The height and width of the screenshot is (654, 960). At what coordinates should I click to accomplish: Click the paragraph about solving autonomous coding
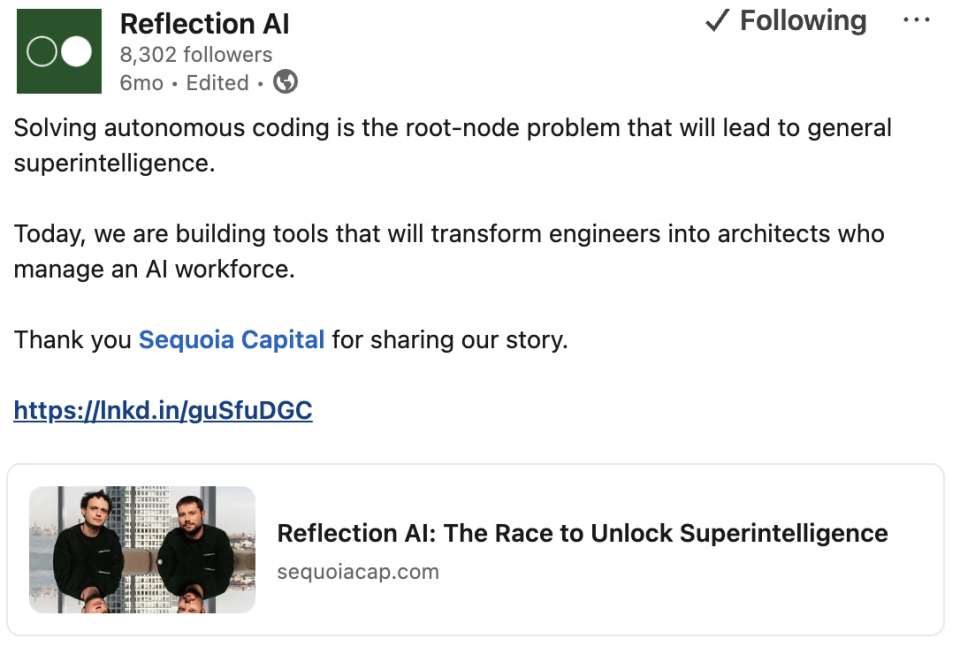(x=452, y=129)
